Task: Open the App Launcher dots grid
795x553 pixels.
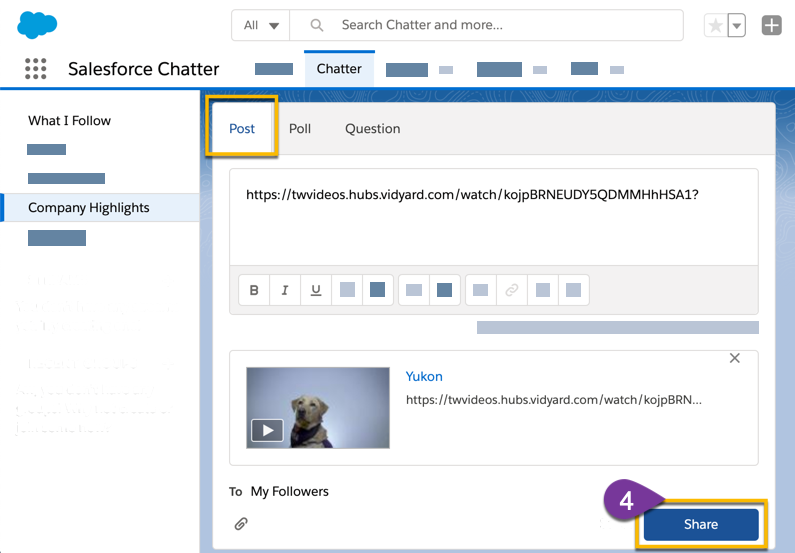Action: 35,68
